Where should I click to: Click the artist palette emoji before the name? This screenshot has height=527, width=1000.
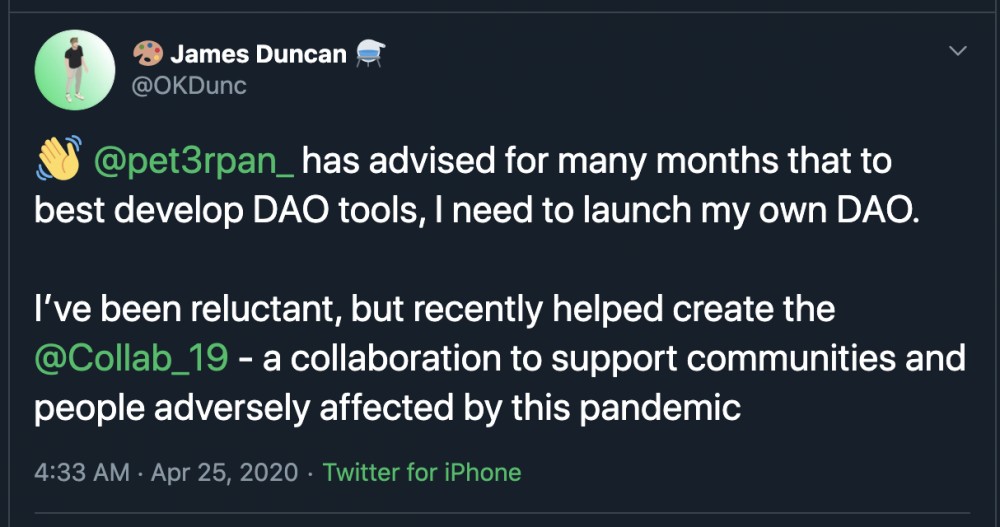(x=147, y=54)
